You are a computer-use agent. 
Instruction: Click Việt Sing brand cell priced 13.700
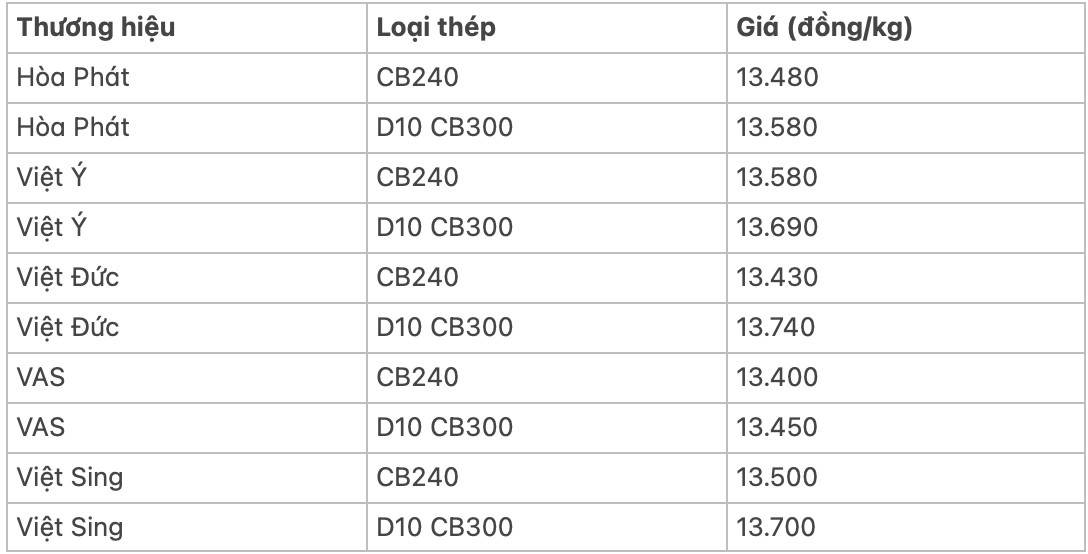[x=71, y=528]
